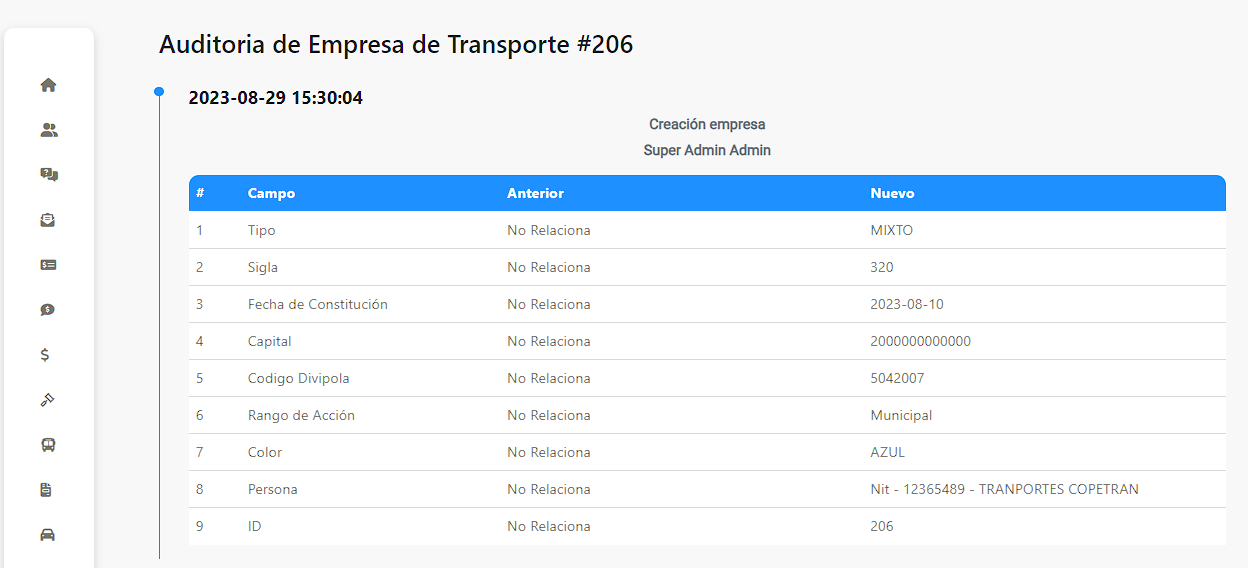Open the Users group icon

click(48, 130)
